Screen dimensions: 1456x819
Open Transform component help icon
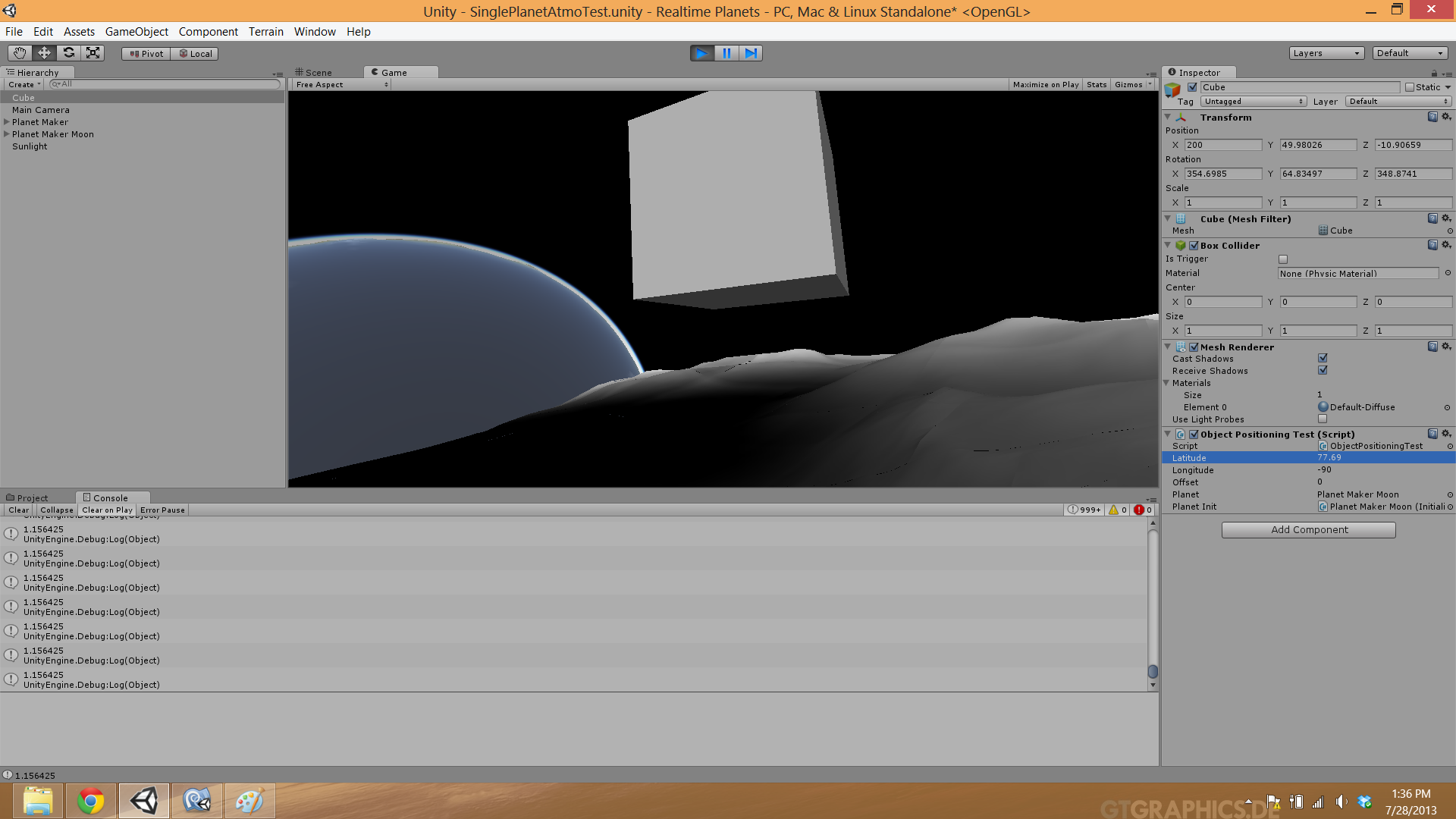1432,117
